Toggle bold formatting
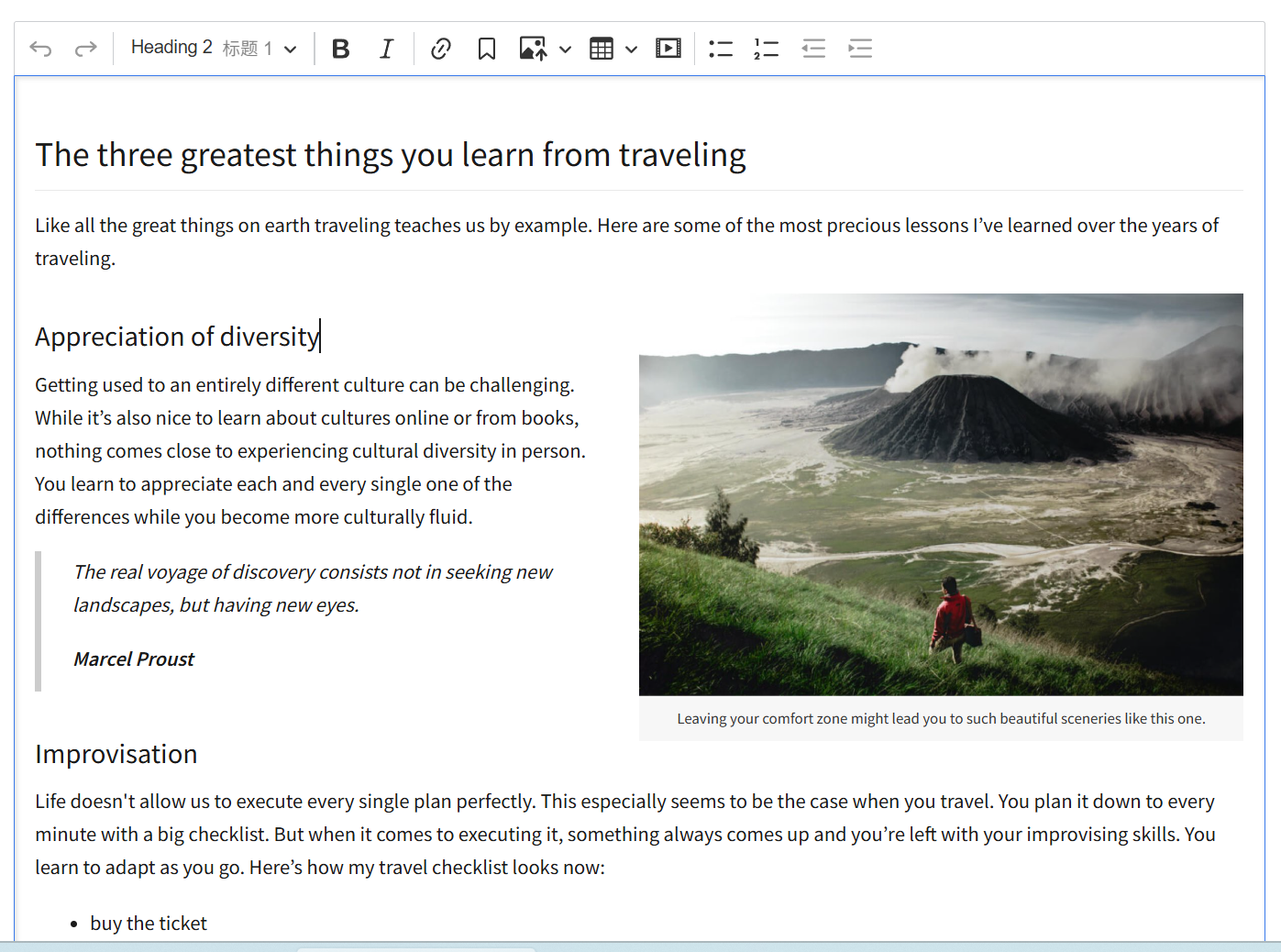 (x=341, y=49)
